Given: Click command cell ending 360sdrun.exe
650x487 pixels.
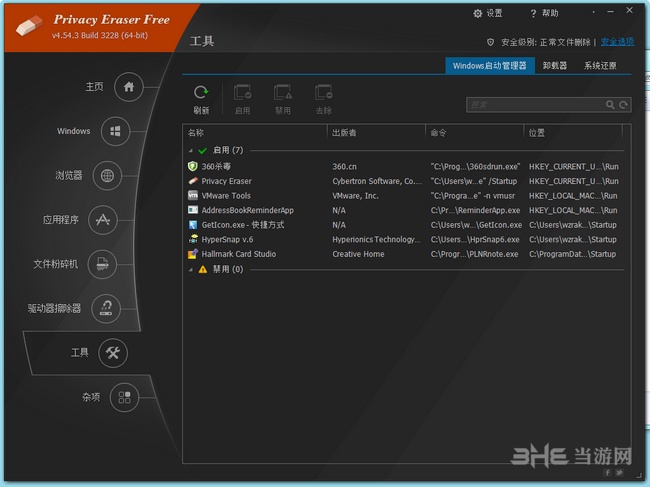Looking at the screenshot, I should point(475,166).
